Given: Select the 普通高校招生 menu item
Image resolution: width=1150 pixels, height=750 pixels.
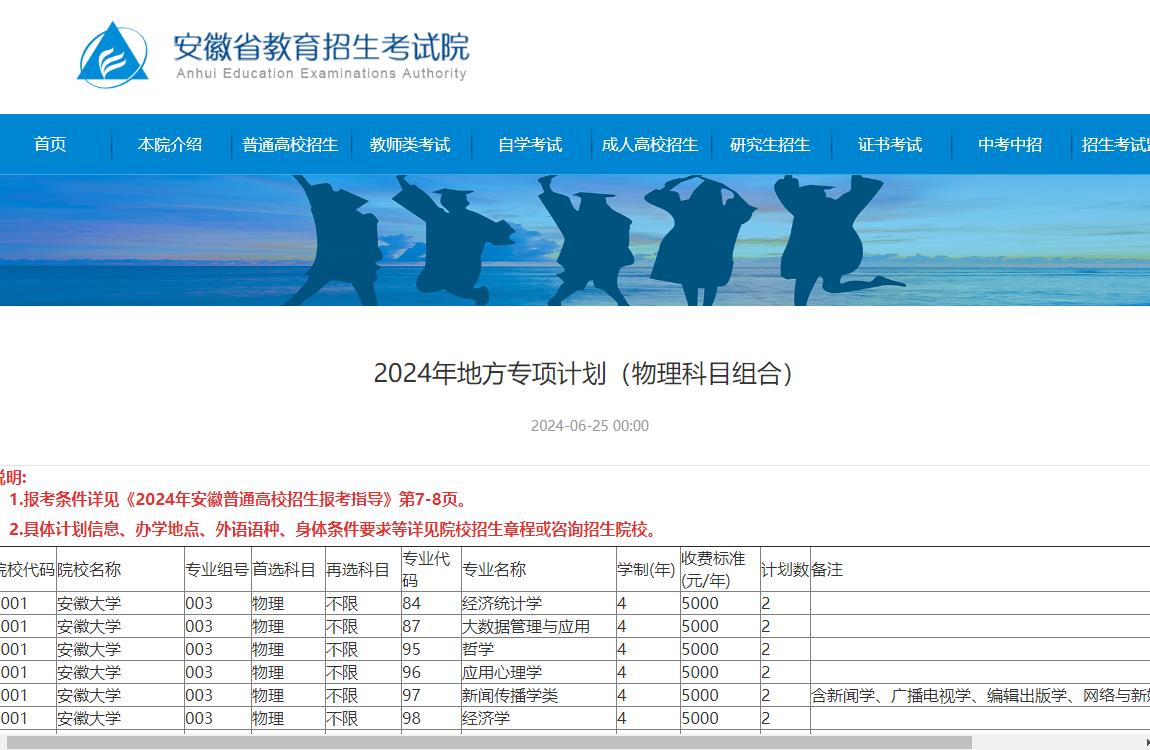Looking at the screenshot, I should pos(289,143).
